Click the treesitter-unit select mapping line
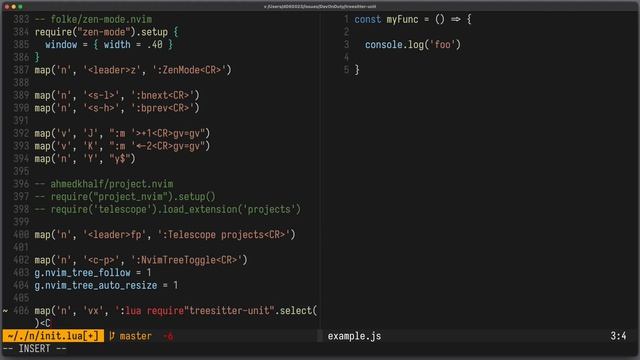This screenshot has width=640, height=360. (176, 311)
